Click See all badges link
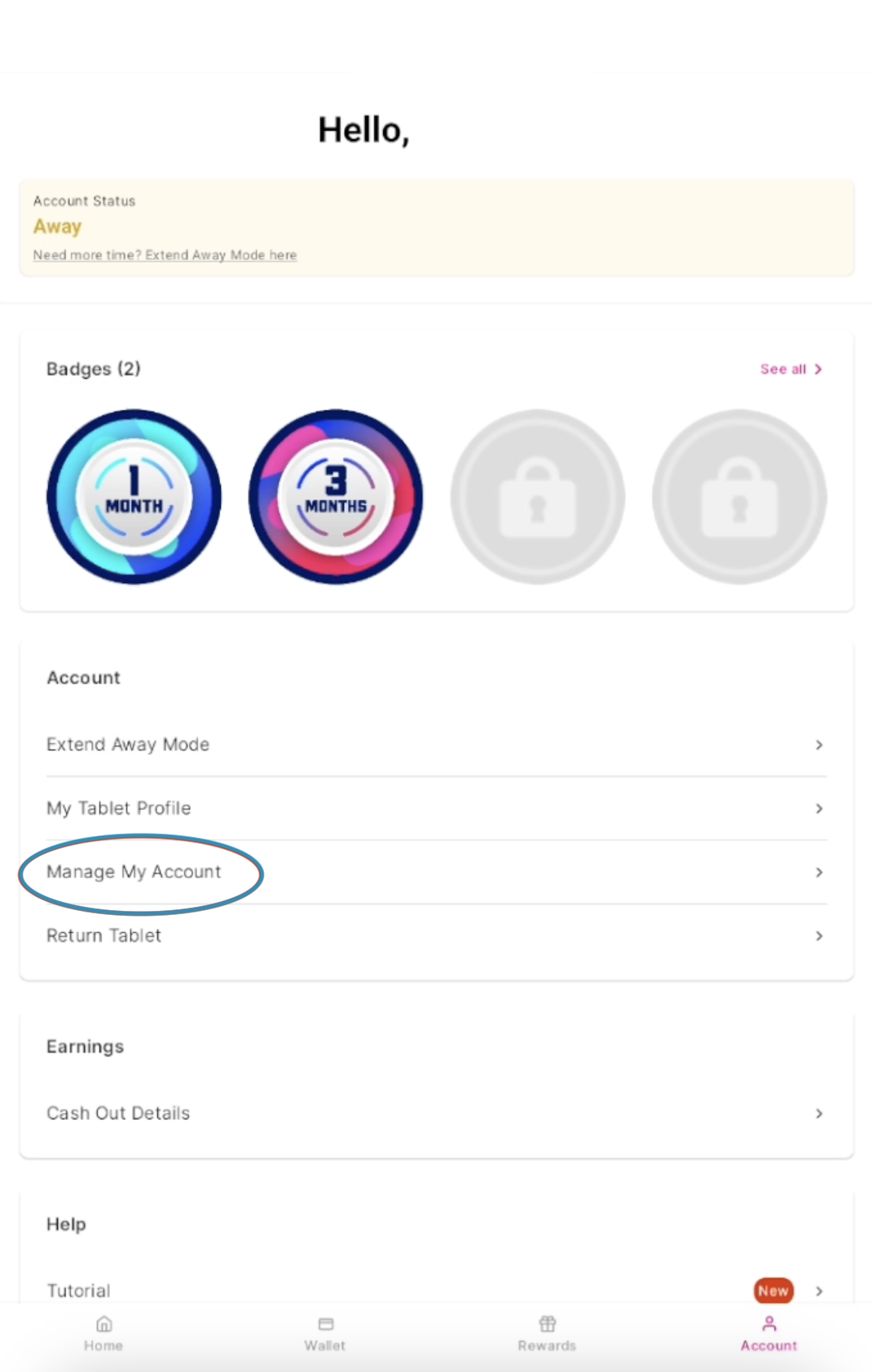The image size is (872, 1372). 791,369
